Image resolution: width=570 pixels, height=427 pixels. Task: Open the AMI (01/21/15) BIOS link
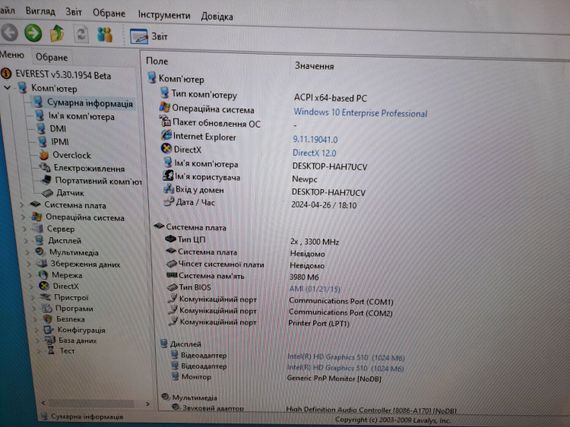click(x=314, y=289)
